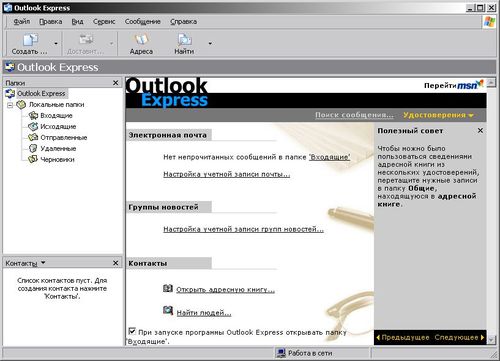Close the Папки pane

tap(116, 83)
